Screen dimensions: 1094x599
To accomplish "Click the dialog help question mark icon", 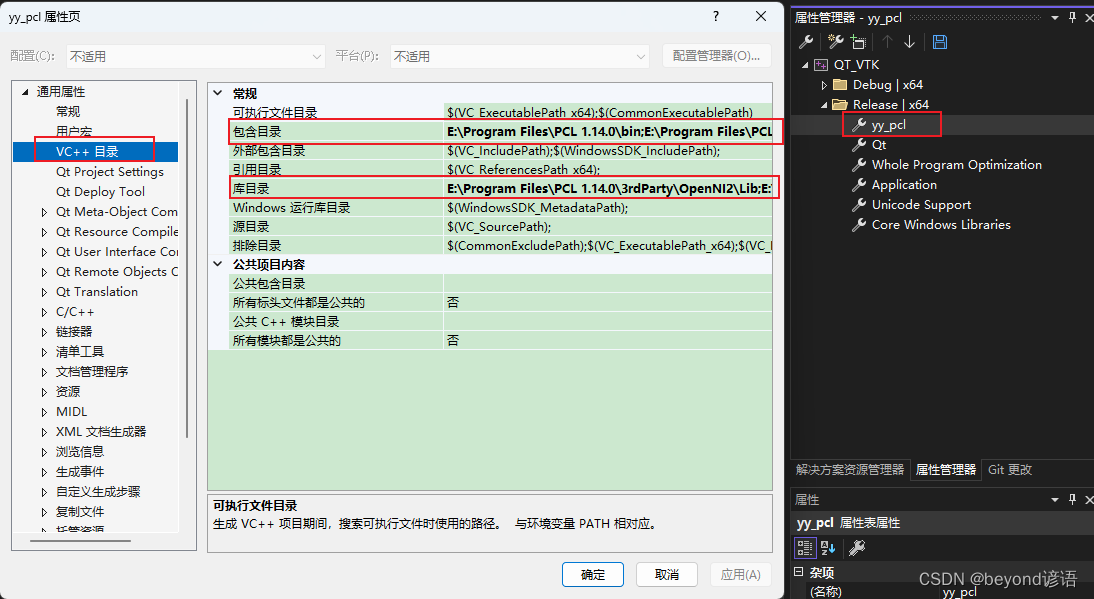I will pos(717,16).
